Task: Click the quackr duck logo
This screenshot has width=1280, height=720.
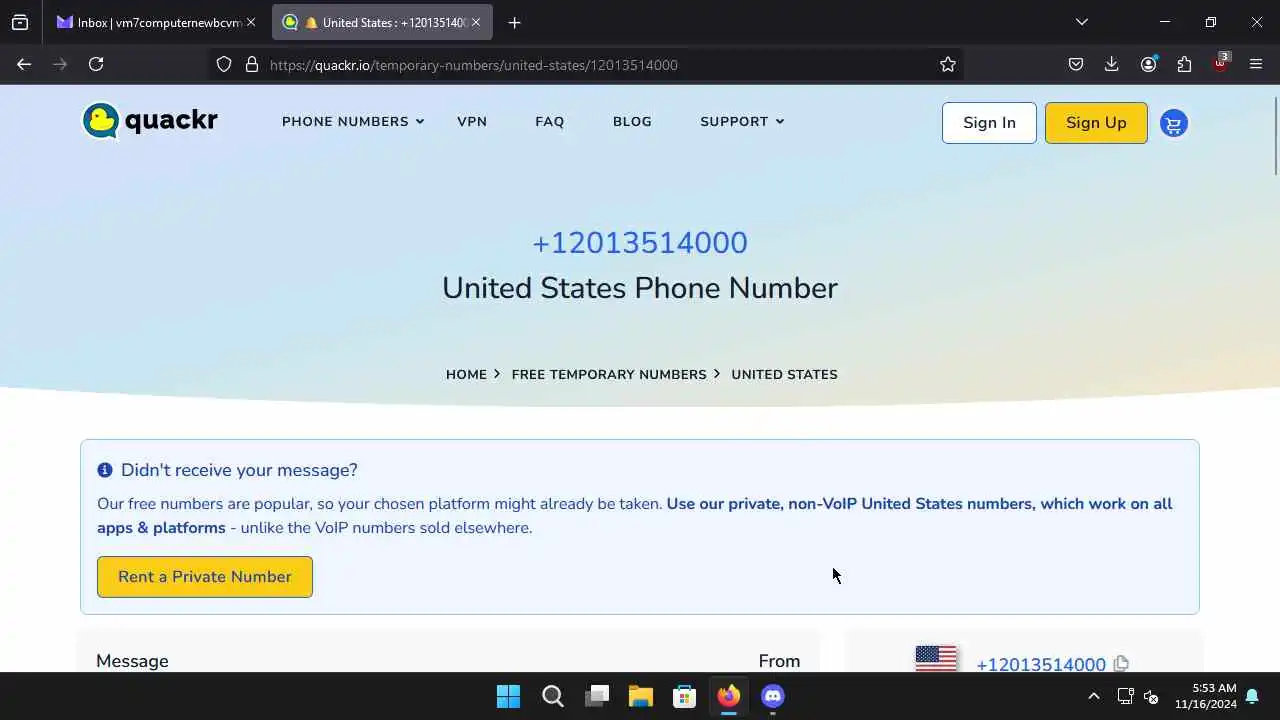Action: click(x=150, y=121)
